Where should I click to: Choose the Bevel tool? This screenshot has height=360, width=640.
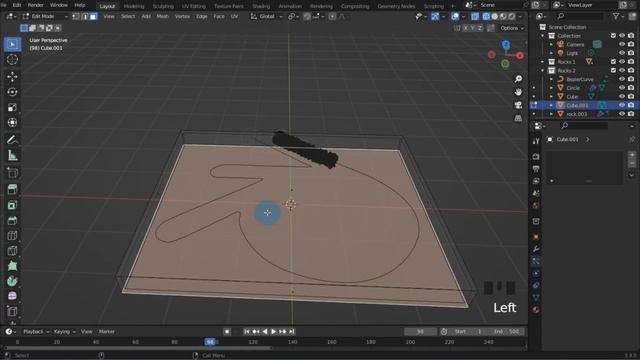pyautogui.click(x=12, y=220)
